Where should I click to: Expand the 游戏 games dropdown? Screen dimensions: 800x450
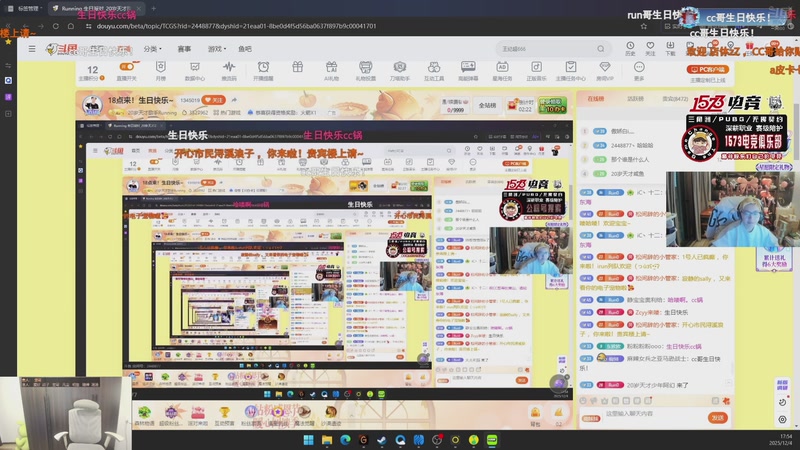217,49
